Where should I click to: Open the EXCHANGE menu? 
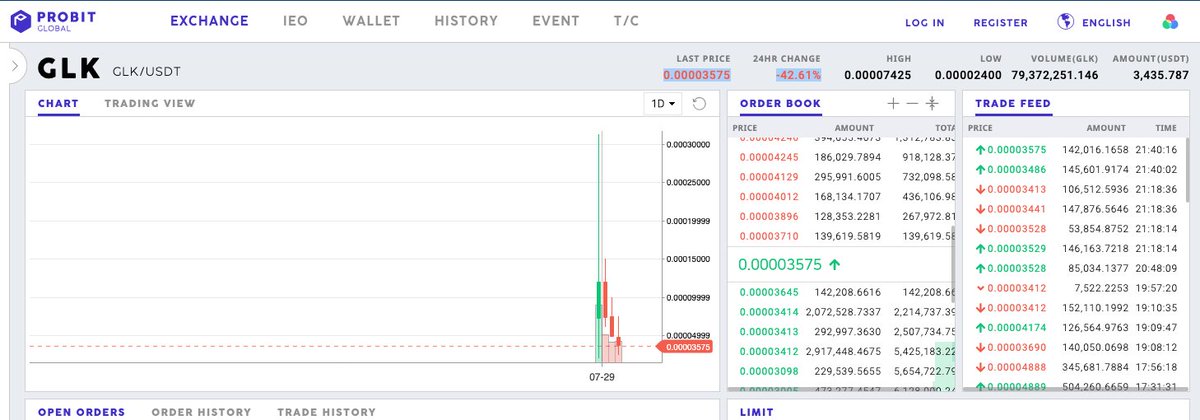[209, 21]
